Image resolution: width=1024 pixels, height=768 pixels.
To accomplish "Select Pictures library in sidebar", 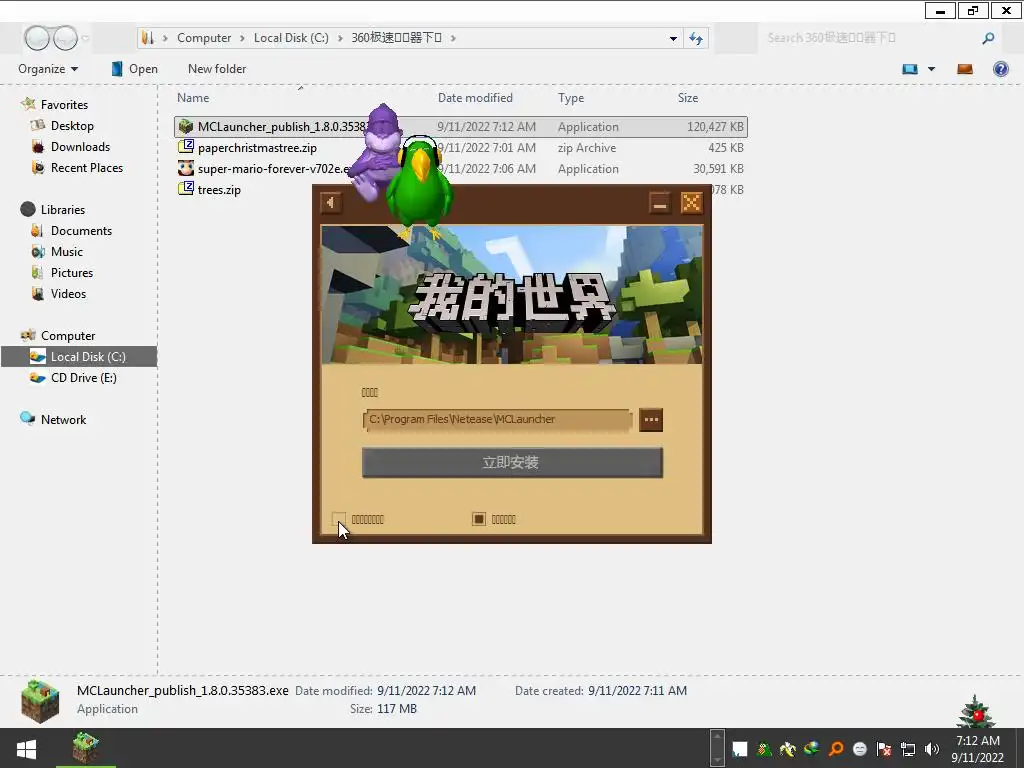I will coord(72,272).
